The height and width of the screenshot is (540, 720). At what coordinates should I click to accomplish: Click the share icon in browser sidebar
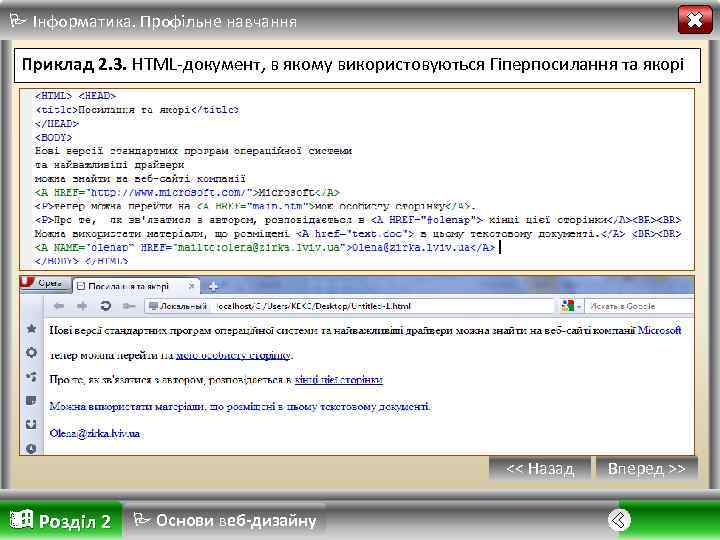coord(32,377)
